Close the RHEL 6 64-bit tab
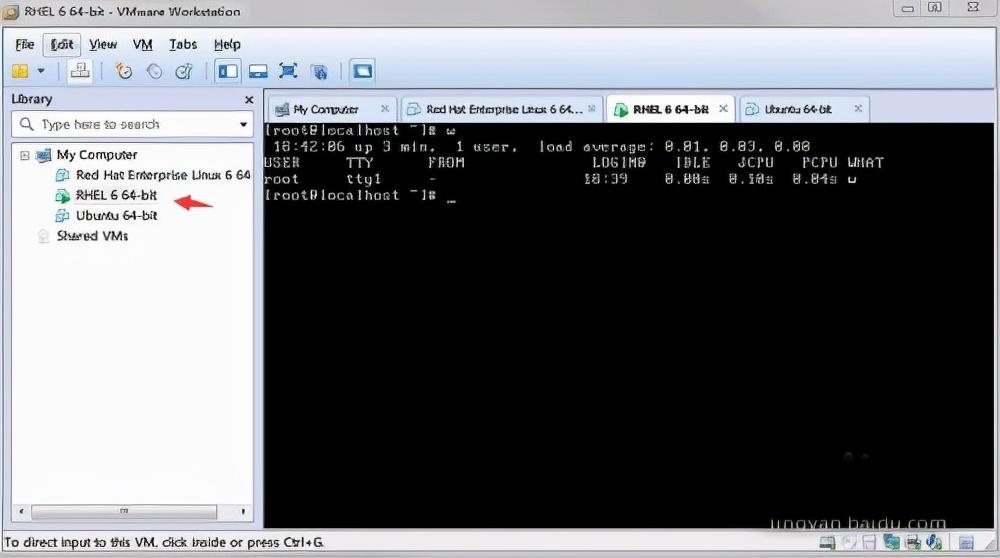Viewport: 1000px width, 558px height. tap(723, 108)
